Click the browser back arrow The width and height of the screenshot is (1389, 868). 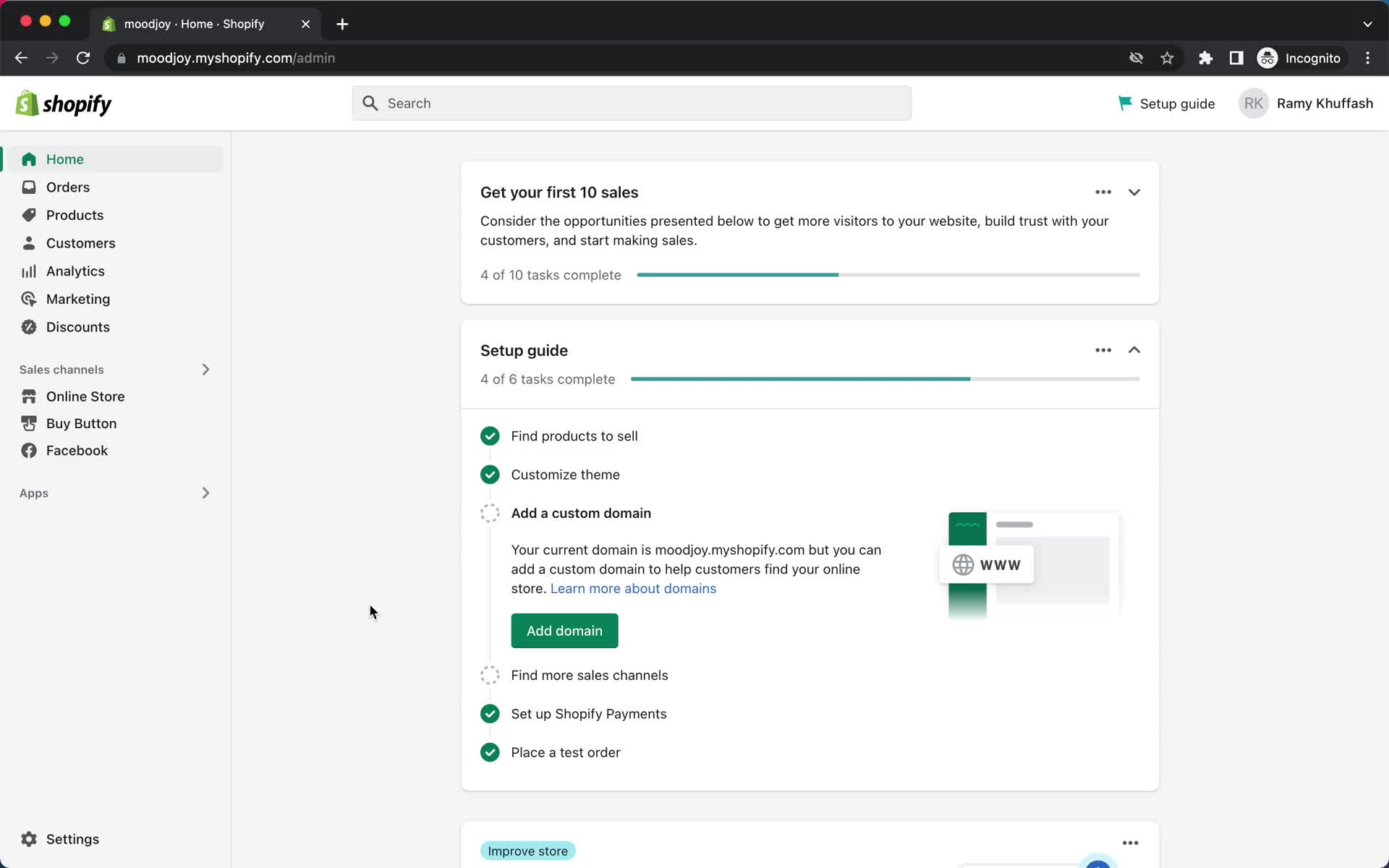pyautogui.click(x=21, y=58)
